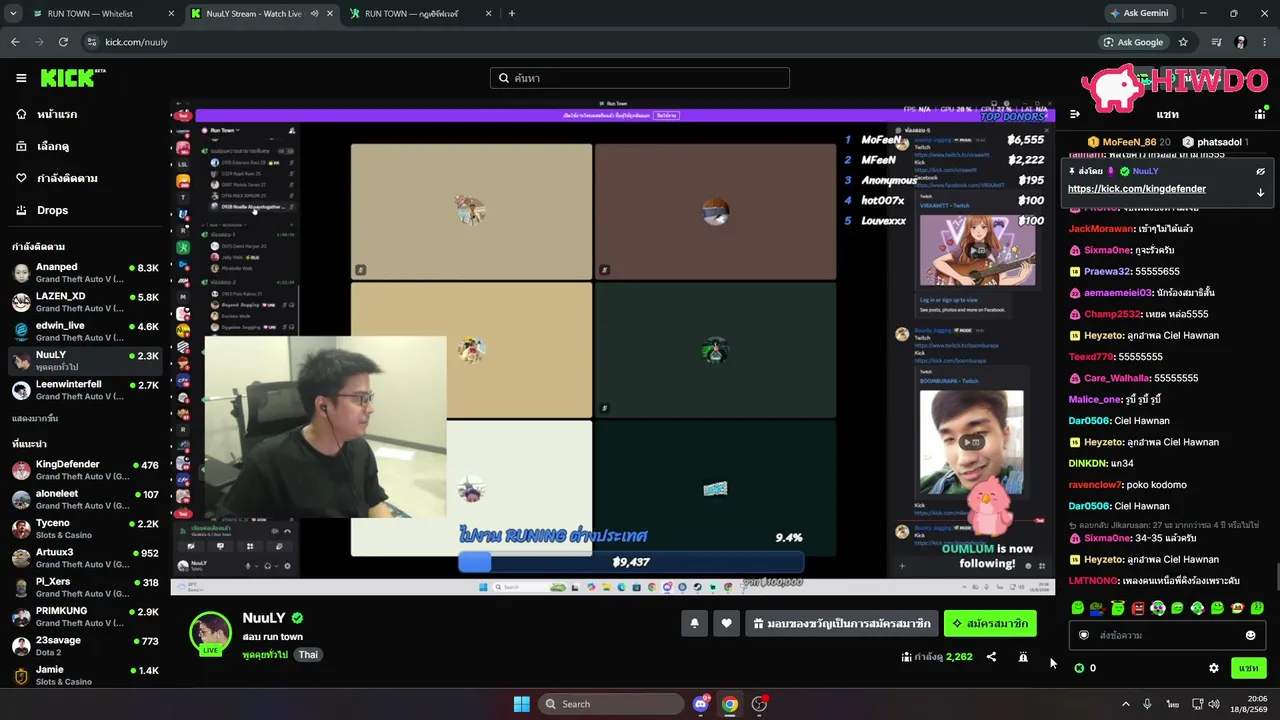Open a new browser tab
The image size is (1280, 720).
click(x=512, y=14)
